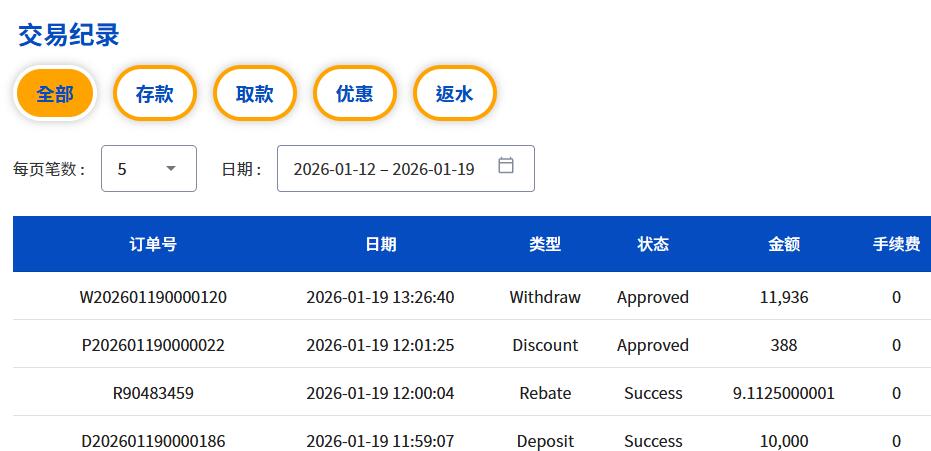Select order W202601190000120
This screenshot has height=451, width=931.
point(153,297)
